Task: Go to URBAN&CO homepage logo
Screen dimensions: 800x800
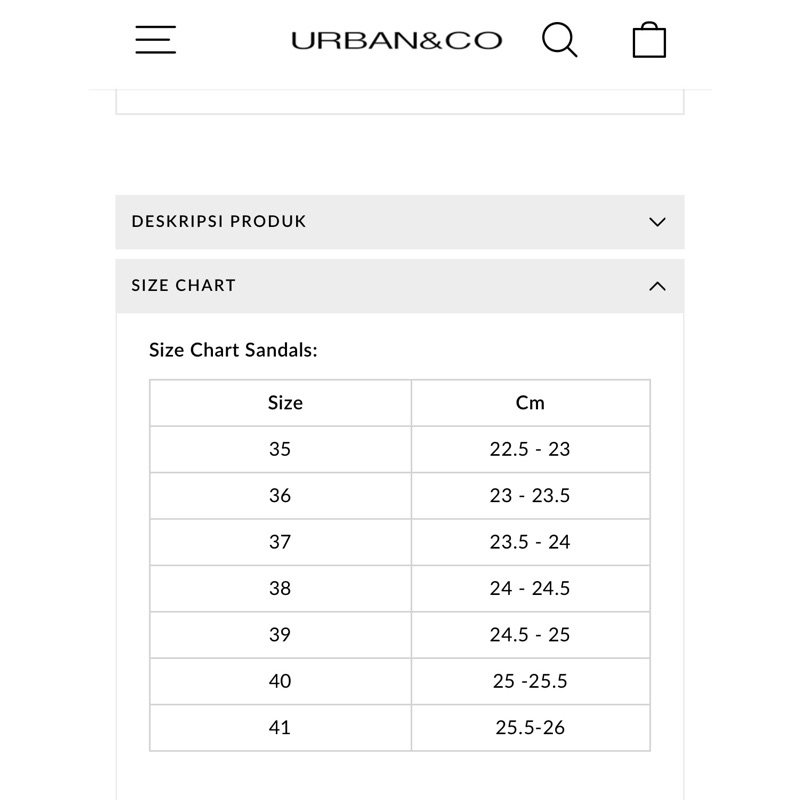Action: tap(397, 41)
